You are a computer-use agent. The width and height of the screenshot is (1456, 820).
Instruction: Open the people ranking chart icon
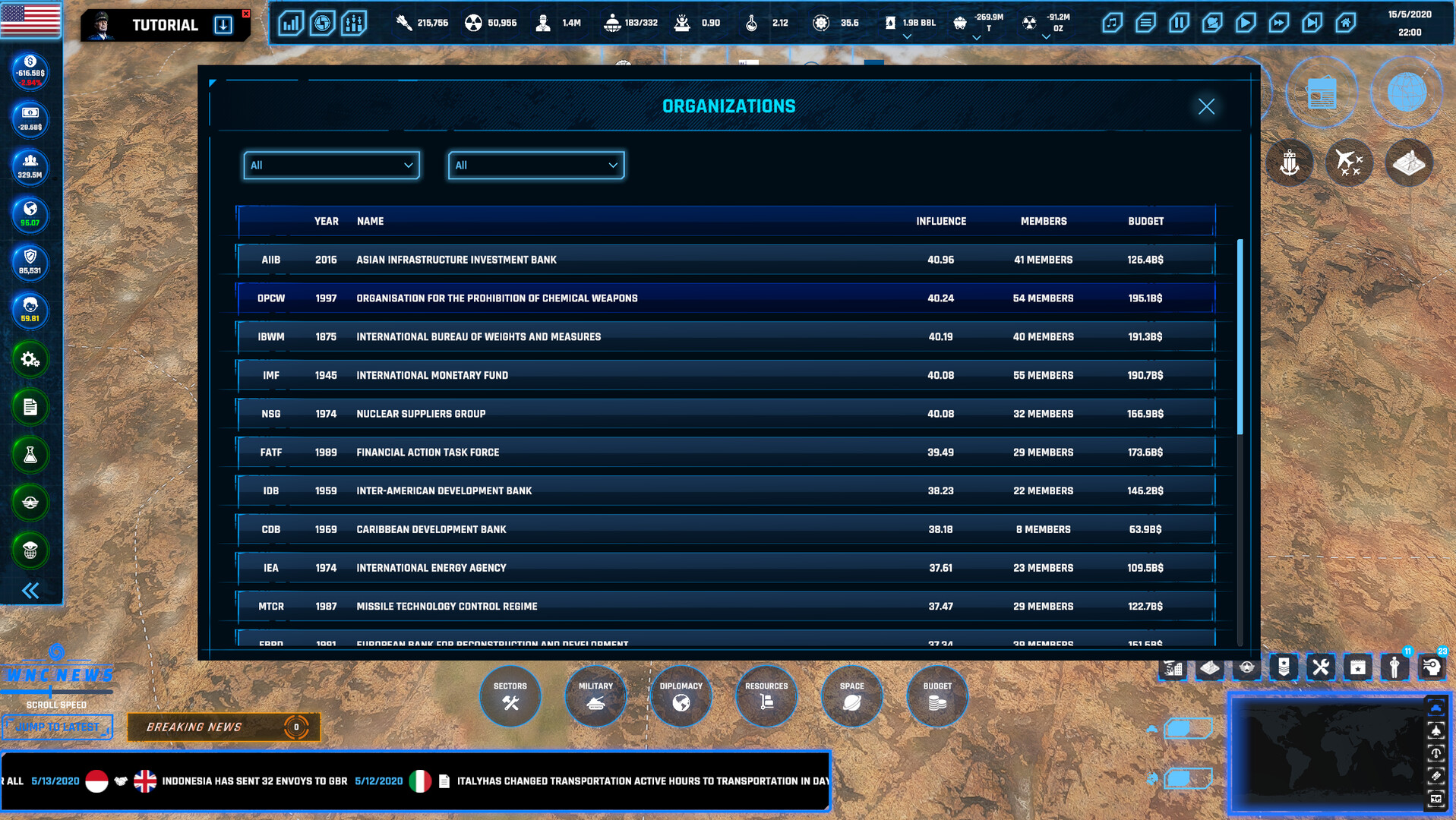pyautogui.click(x=354, y=23)
